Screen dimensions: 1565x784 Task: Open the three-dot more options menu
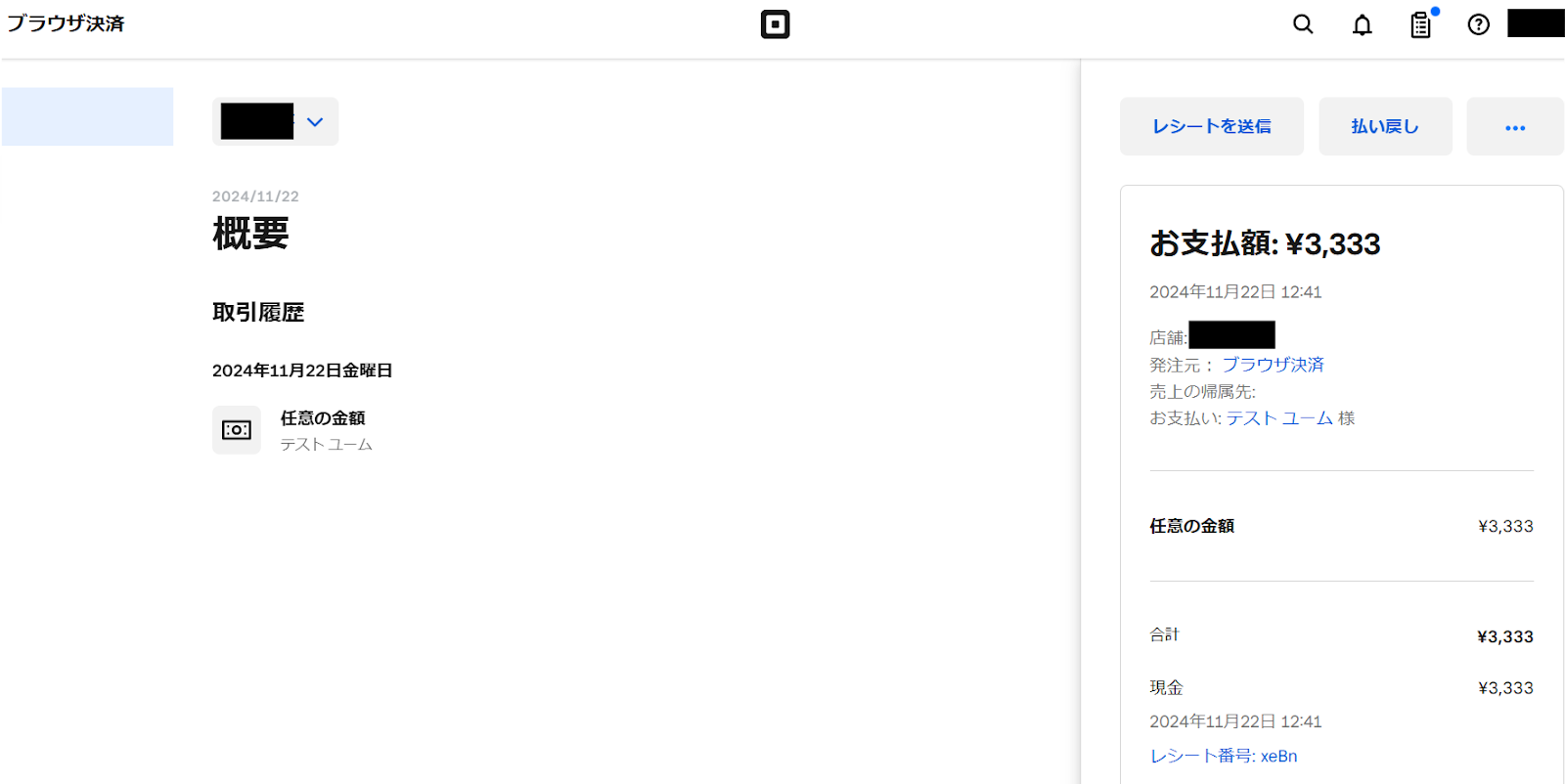pyautogui.click(x=1514, y=127)
